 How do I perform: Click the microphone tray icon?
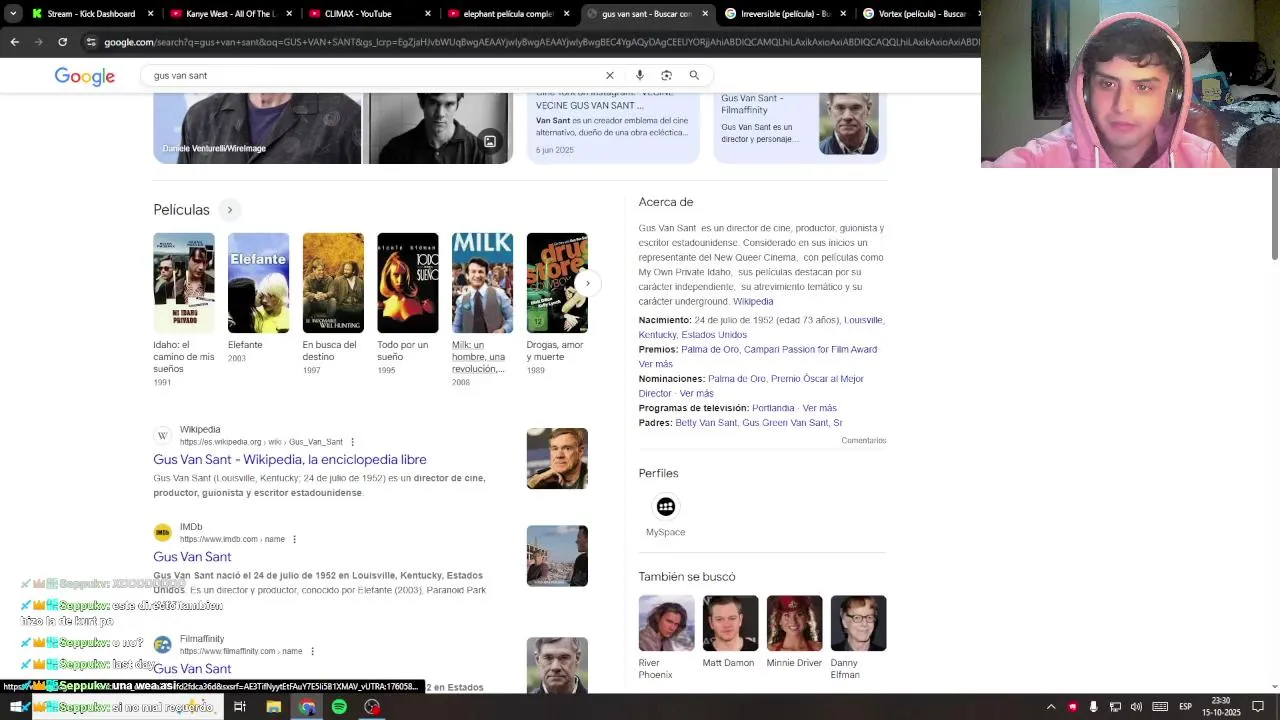(1093, 707)
